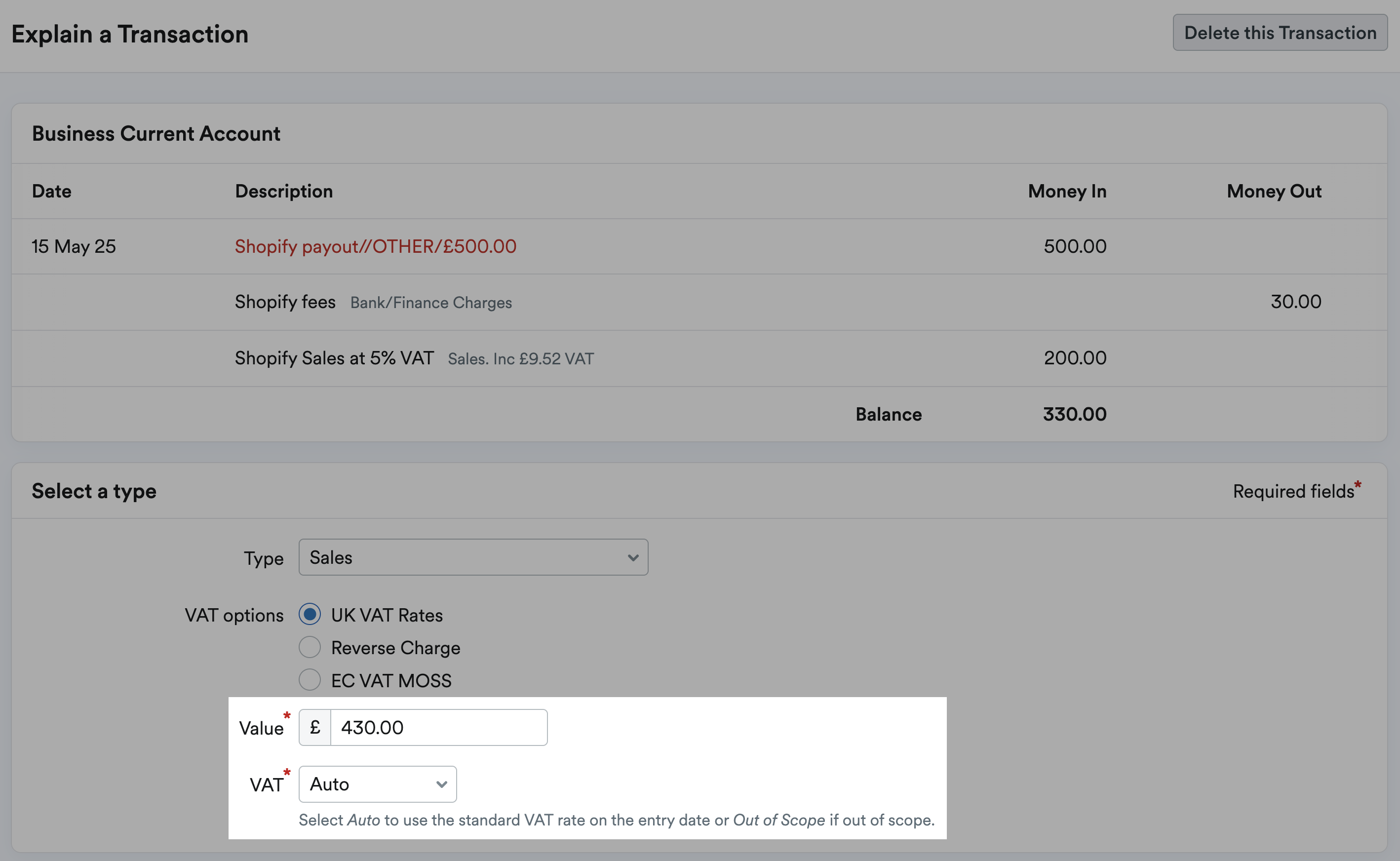Open the Shopify payout//OTHER/£500.00 link

pyautogui.click(x=375, y=246)
